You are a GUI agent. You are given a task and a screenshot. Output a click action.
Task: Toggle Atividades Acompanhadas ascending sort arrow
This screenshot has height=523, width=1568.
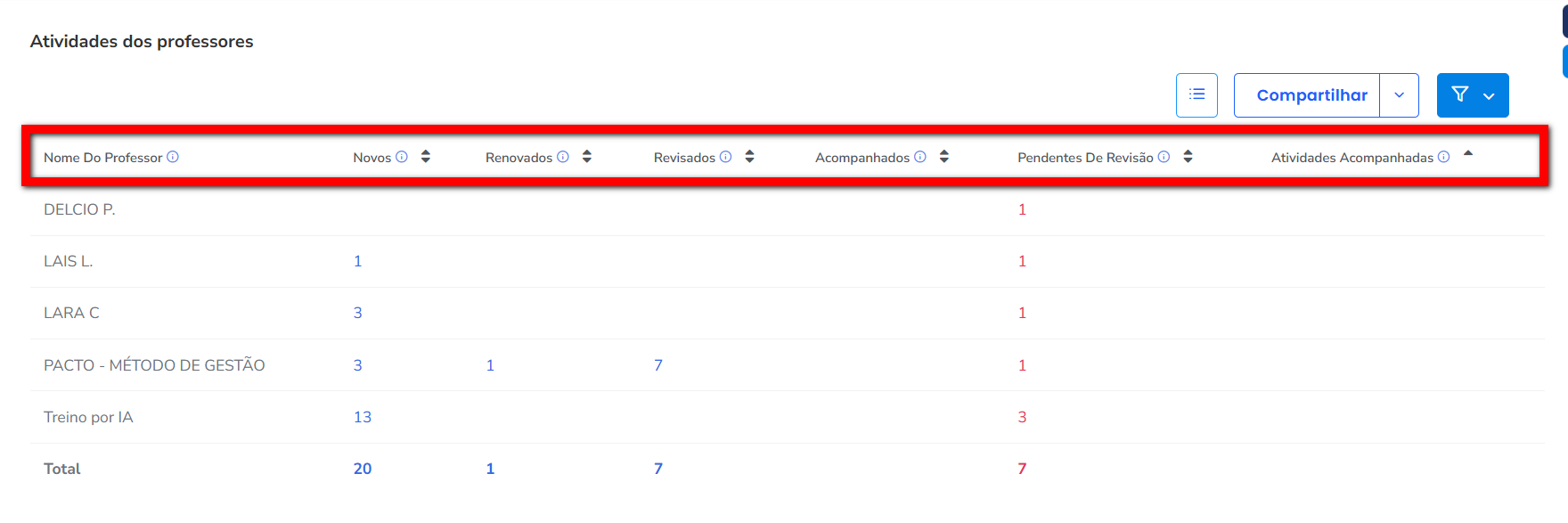coord(1468,154)
